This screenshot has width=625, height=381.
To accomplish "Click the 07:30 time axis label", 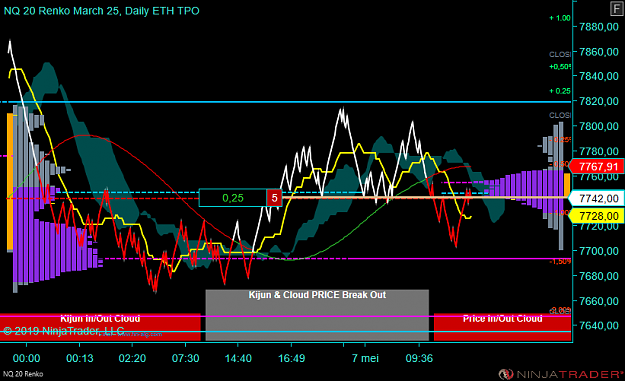I will coord(185,358).
